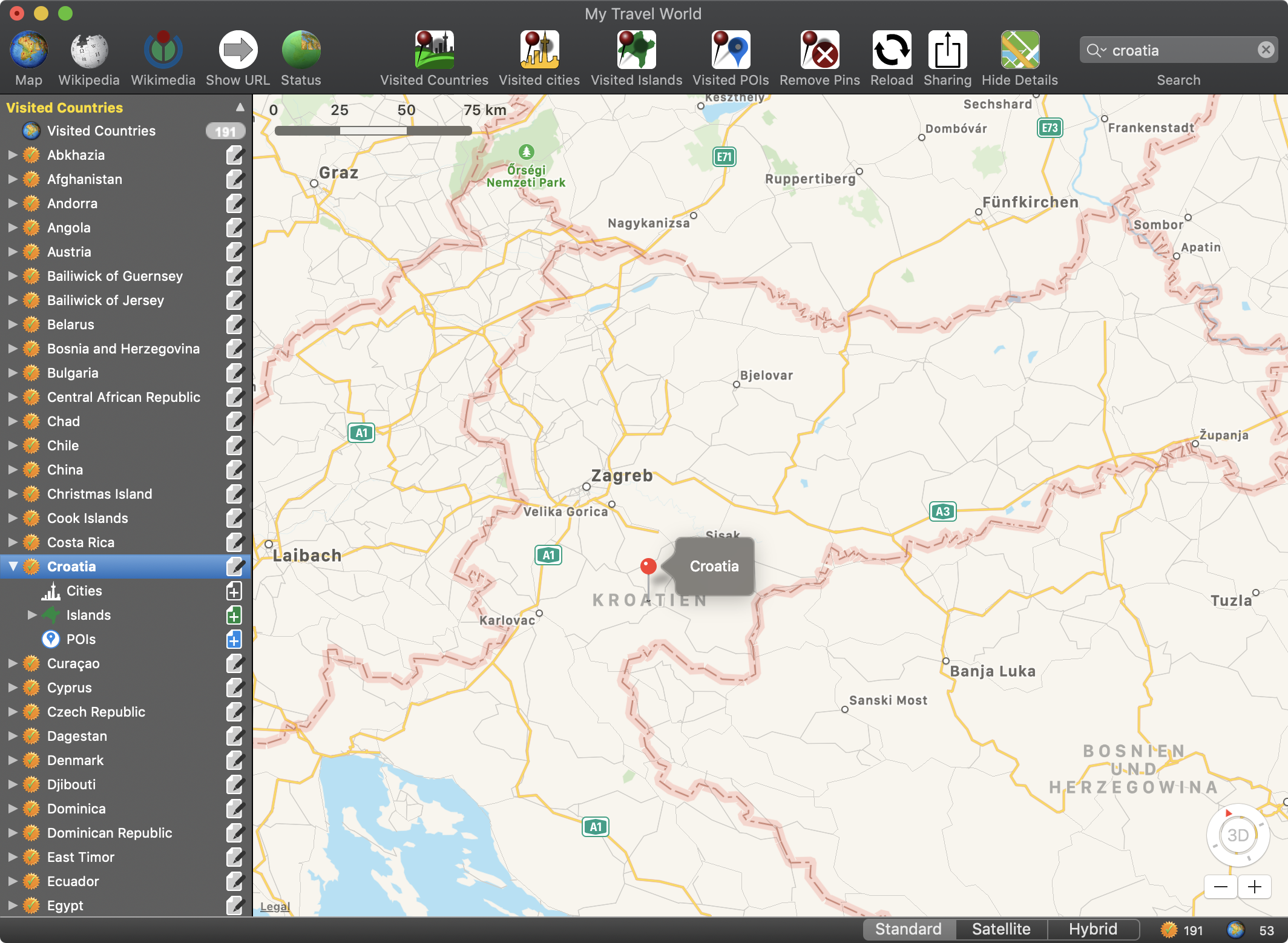Expand the Cyprus tree row
The image size is (1288, 943).
[x=13, y=688]
